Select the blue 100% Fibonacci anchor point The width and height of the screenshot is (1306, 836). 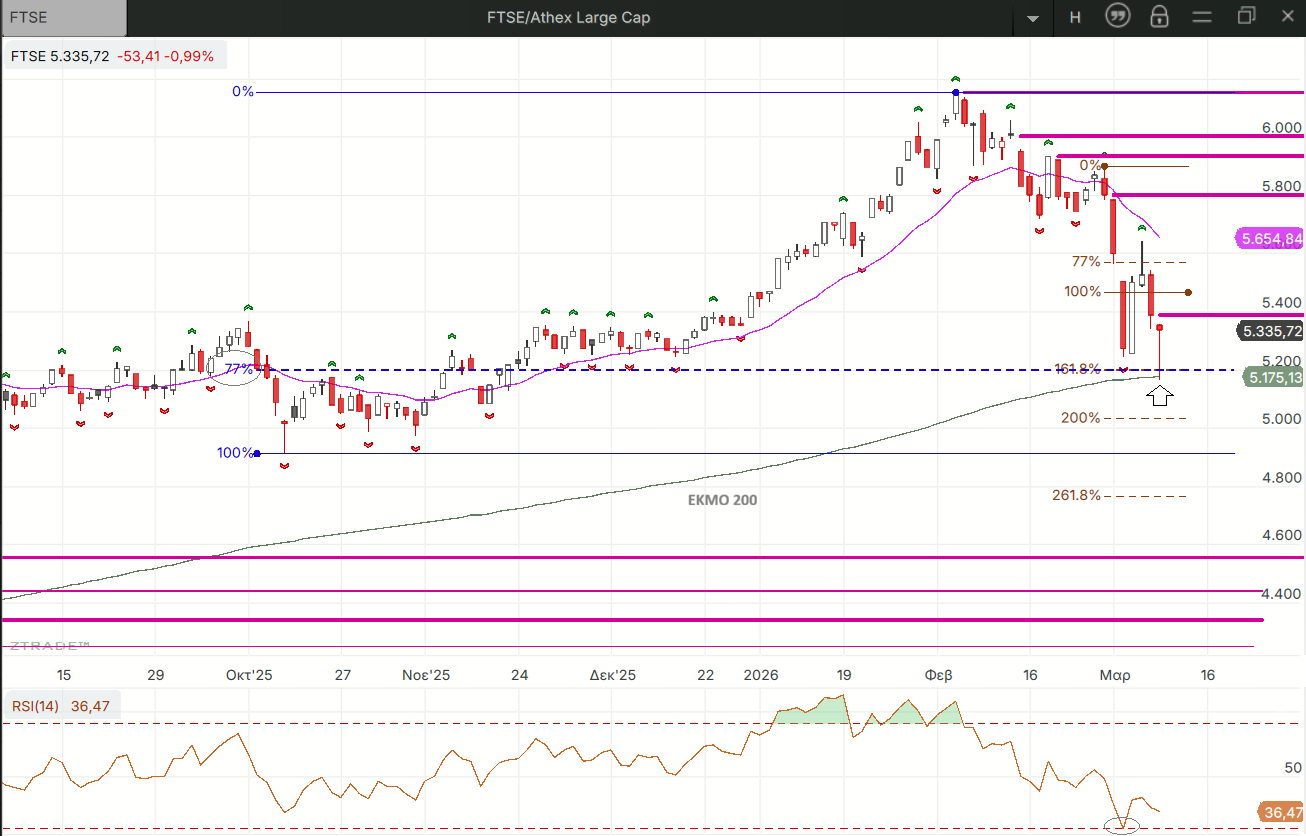258,453
